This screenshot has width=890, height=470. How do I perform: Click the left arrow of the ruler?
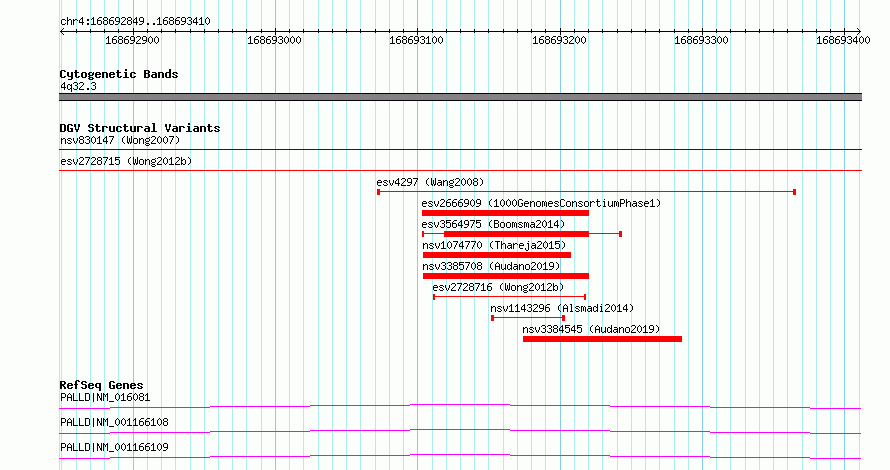(62, 32)
